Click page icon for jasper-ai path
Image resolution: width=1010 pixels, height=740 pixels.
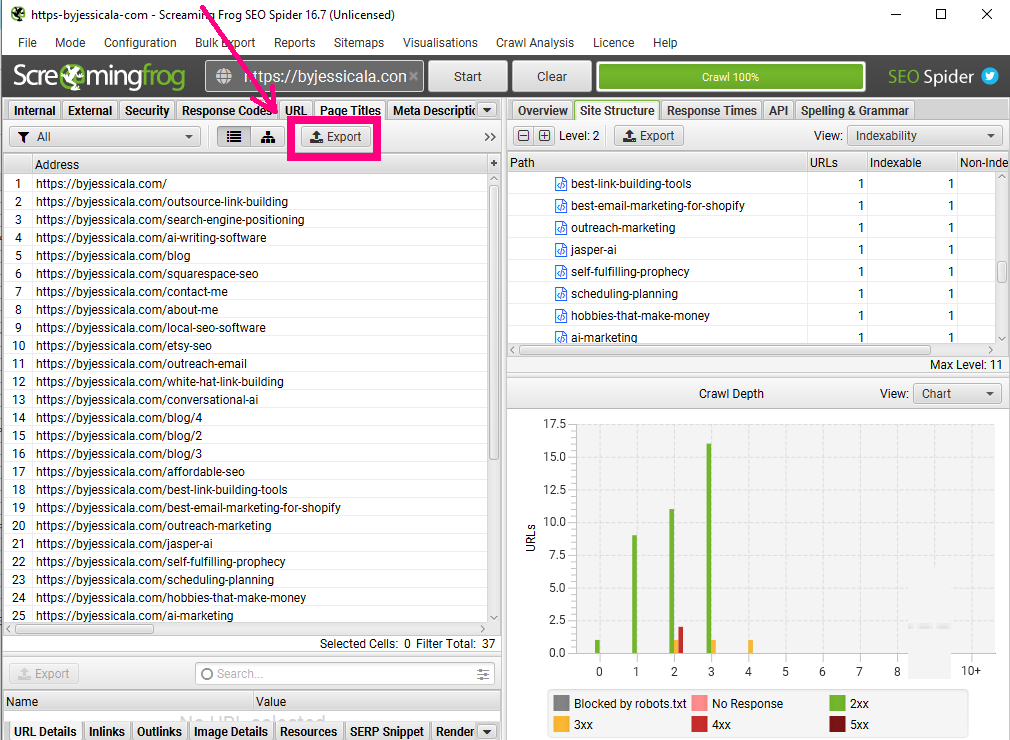(x=561, y=250)
